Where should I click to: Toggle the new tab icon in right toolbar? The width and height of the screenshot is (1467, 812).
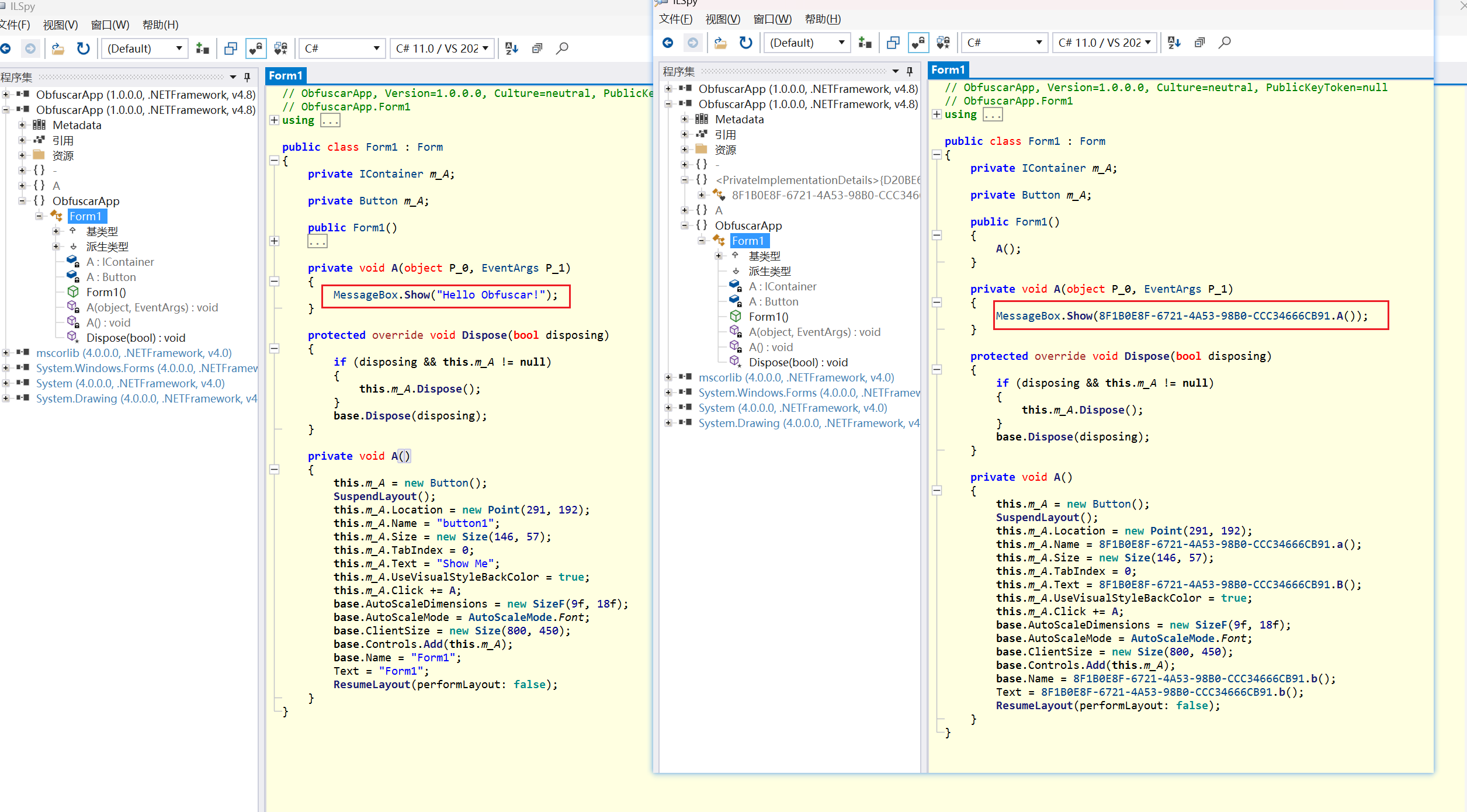(893, 43)
